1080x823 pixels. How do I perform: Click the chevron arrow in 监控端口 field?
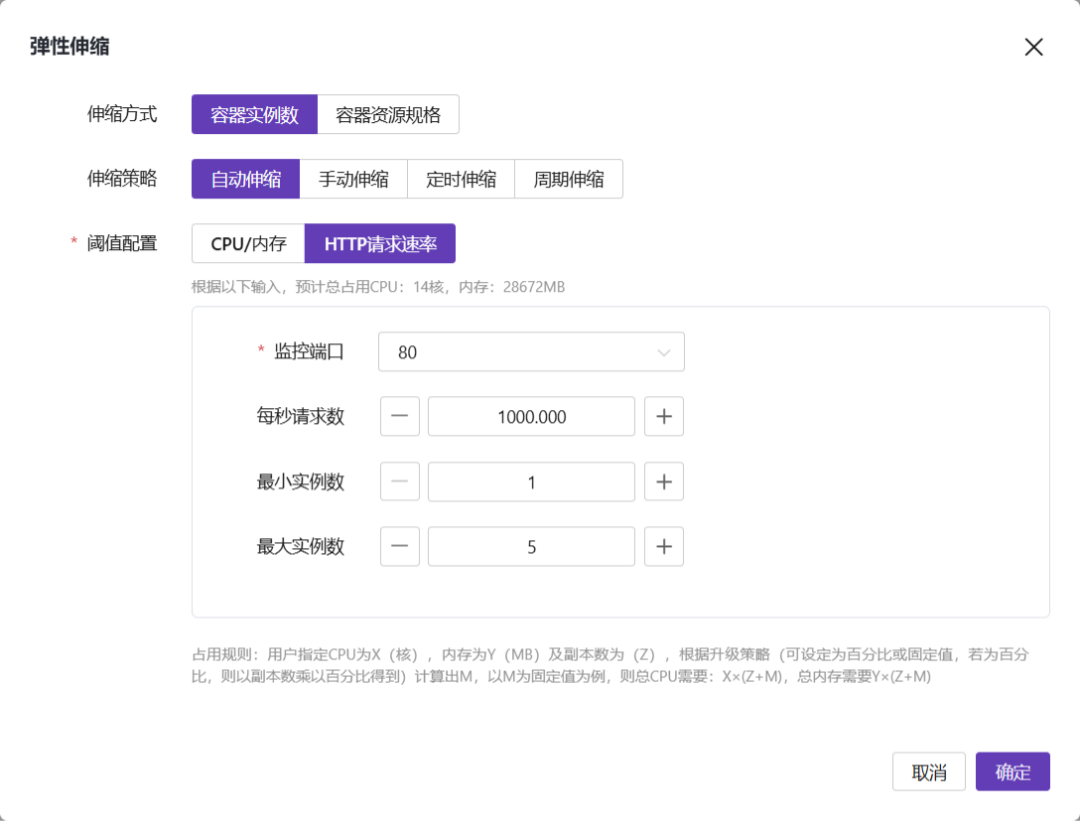(x=663, y=352)
